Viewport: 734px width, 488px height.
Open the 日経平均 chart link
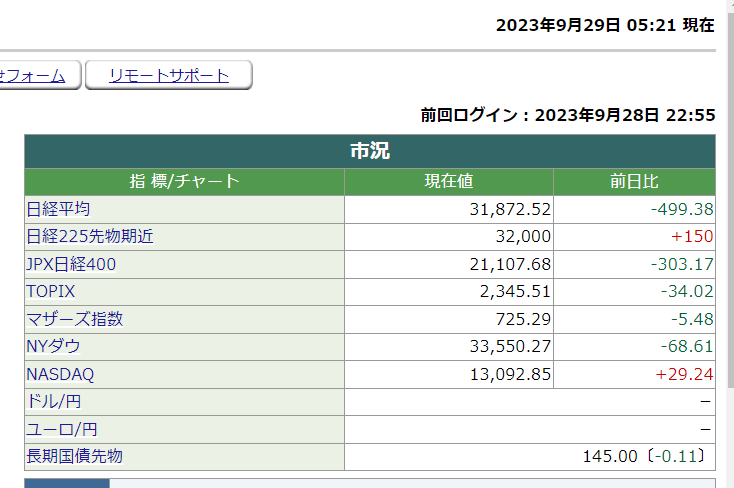(58, 209)
